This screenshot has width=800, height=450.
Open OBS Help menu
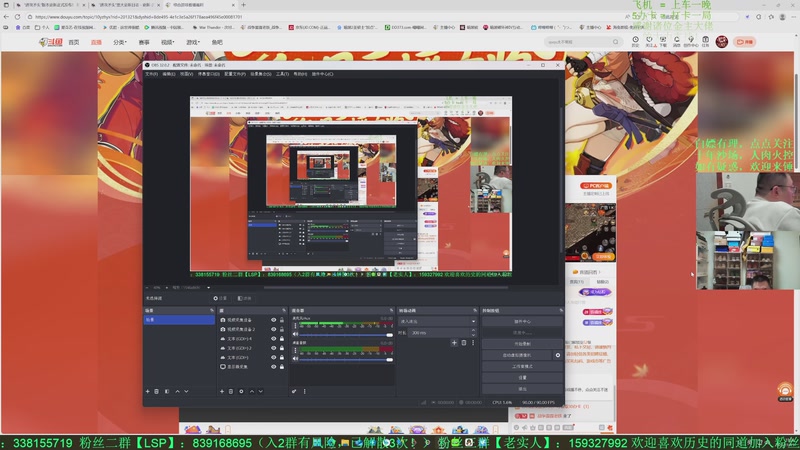pos(300,74)
